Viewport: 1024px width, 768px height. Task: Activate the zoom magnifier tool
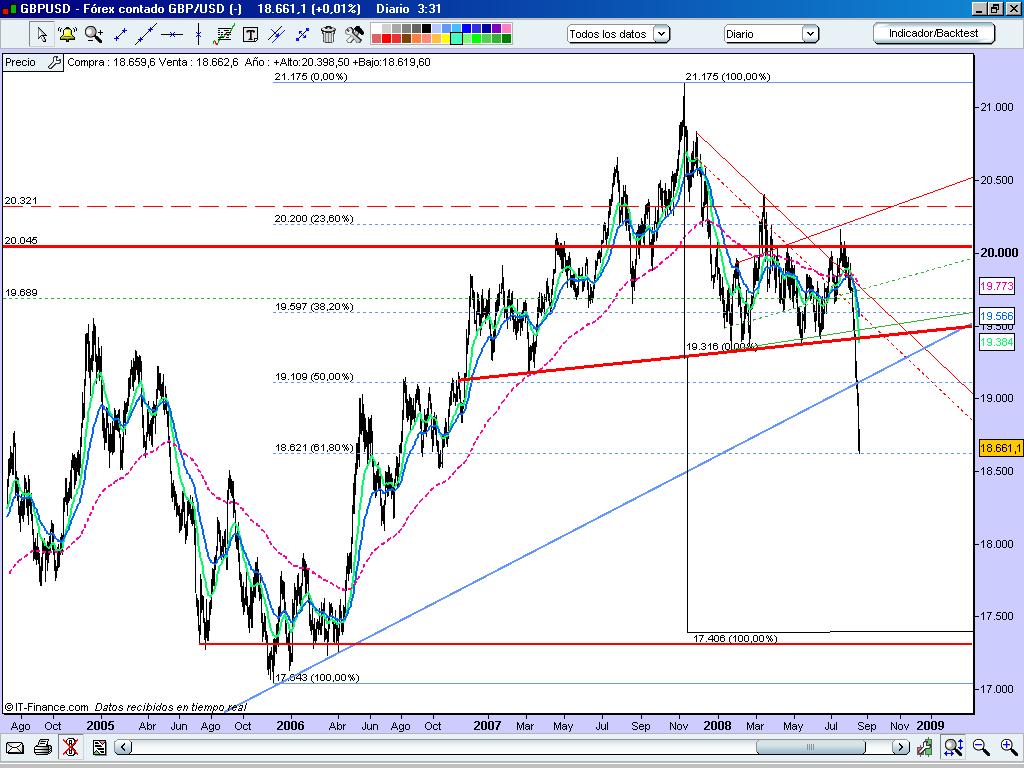[92, 35]
